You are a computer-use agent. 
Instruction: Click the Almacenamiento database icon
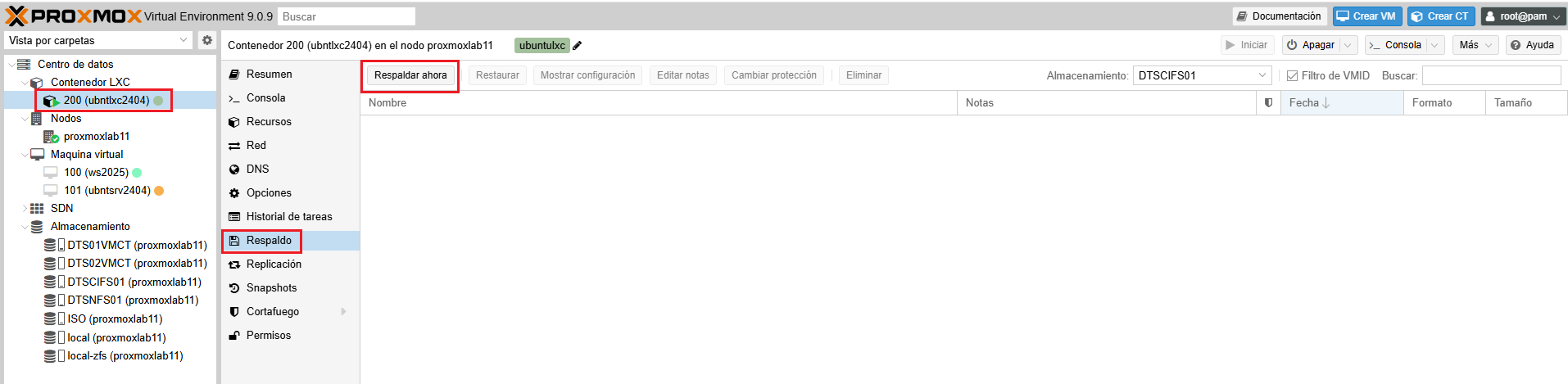pos(37,227)
